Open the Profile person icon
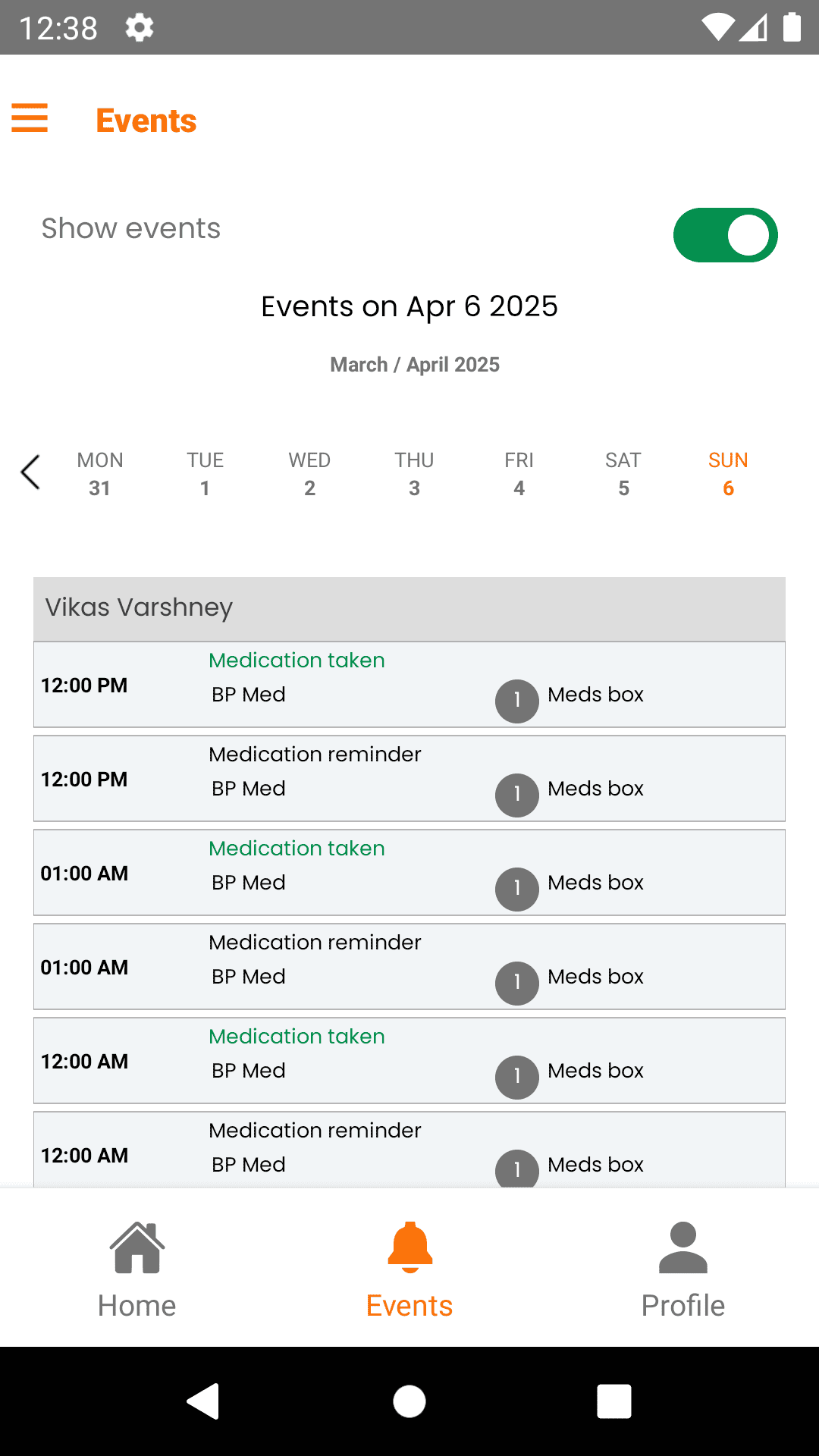Viewport: 819px width, 1456px height. [682, 1247]
